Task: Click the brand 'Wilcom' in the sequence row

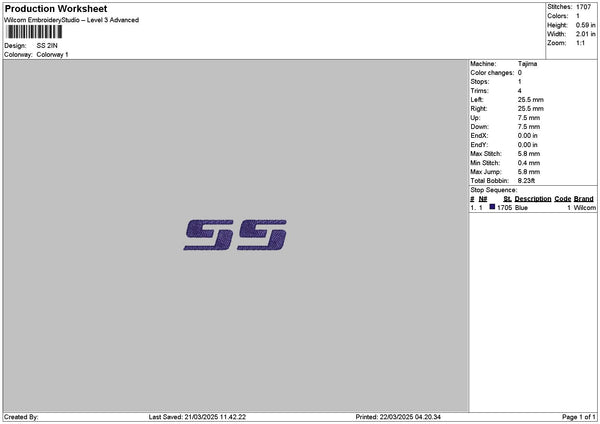Action: point(585,208)
